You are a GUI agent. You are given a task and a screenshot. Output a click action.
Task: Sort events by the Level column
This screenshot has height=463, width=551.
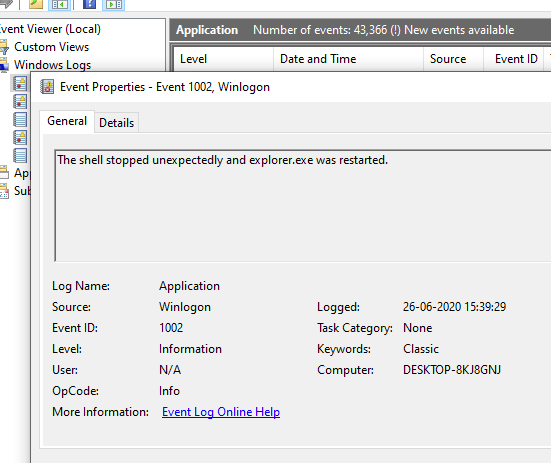tap(223, 59)
